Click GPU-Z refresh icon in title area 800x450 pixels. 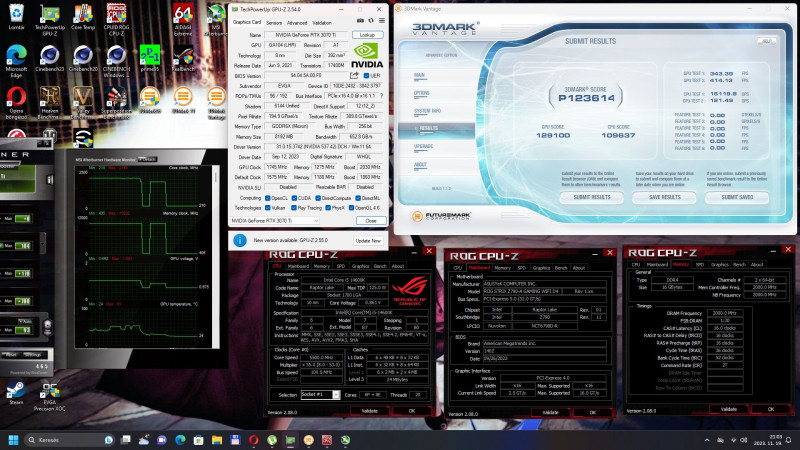pos(371,21)
